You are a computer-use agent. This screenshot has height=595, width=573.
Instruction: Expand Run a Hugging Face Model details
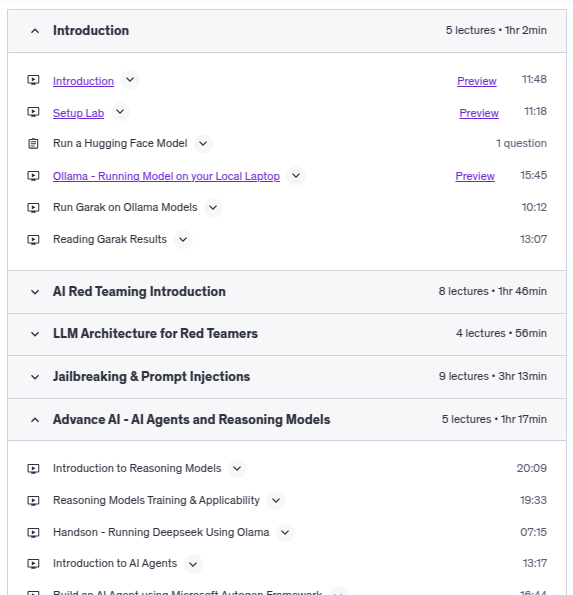(203, 144)
